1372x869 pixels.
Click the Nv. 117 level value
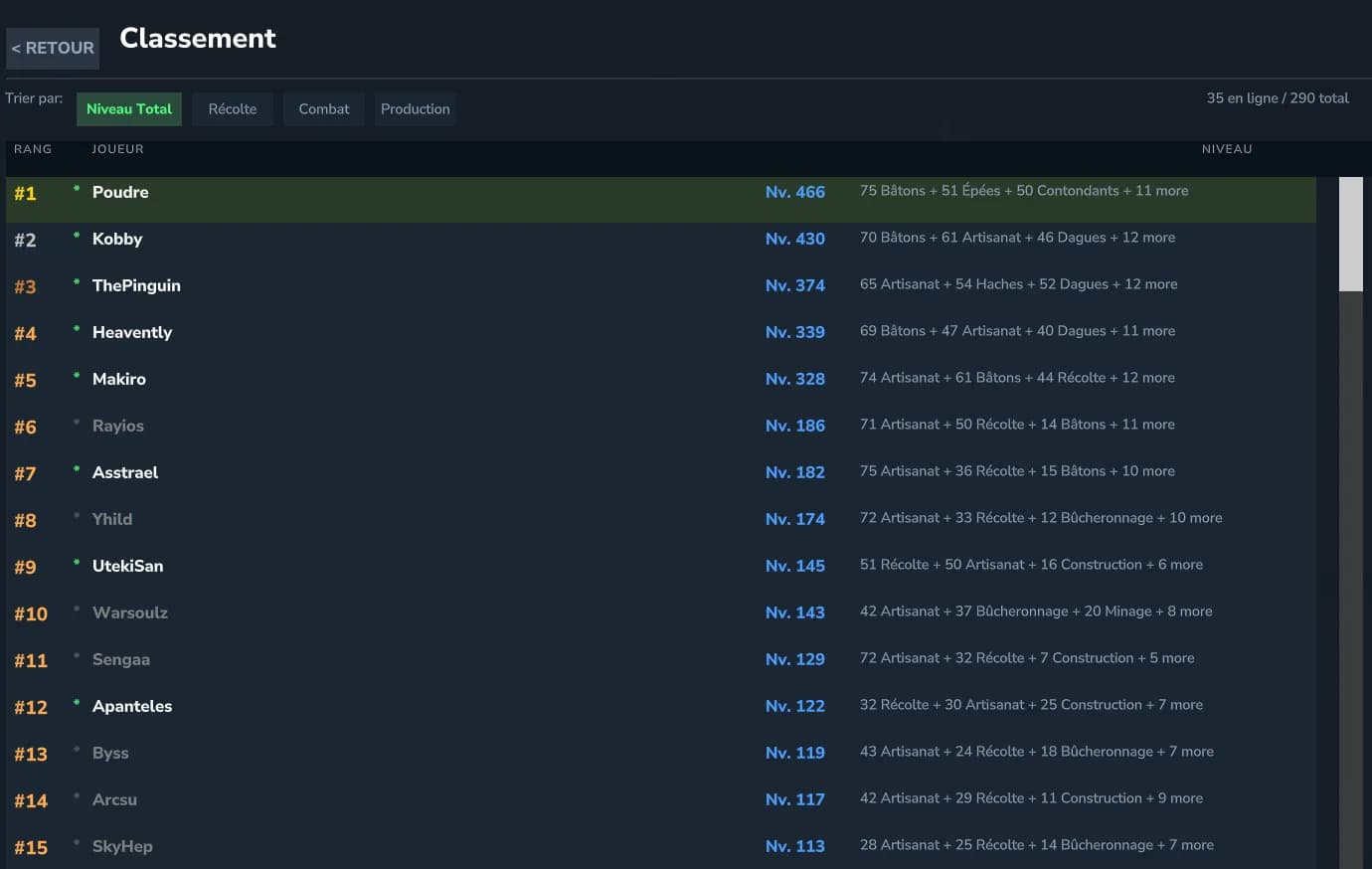point(795,799)
